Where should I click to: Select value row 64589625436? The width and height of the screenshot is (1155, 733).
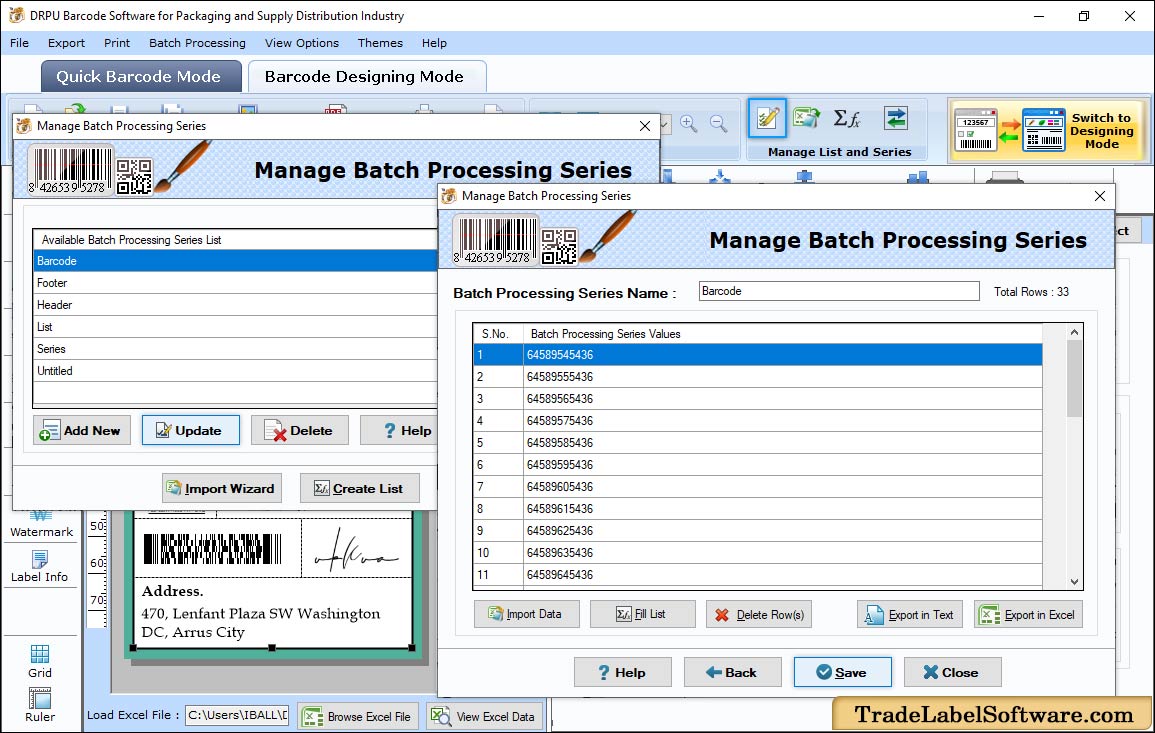click(x=758, y=531)
